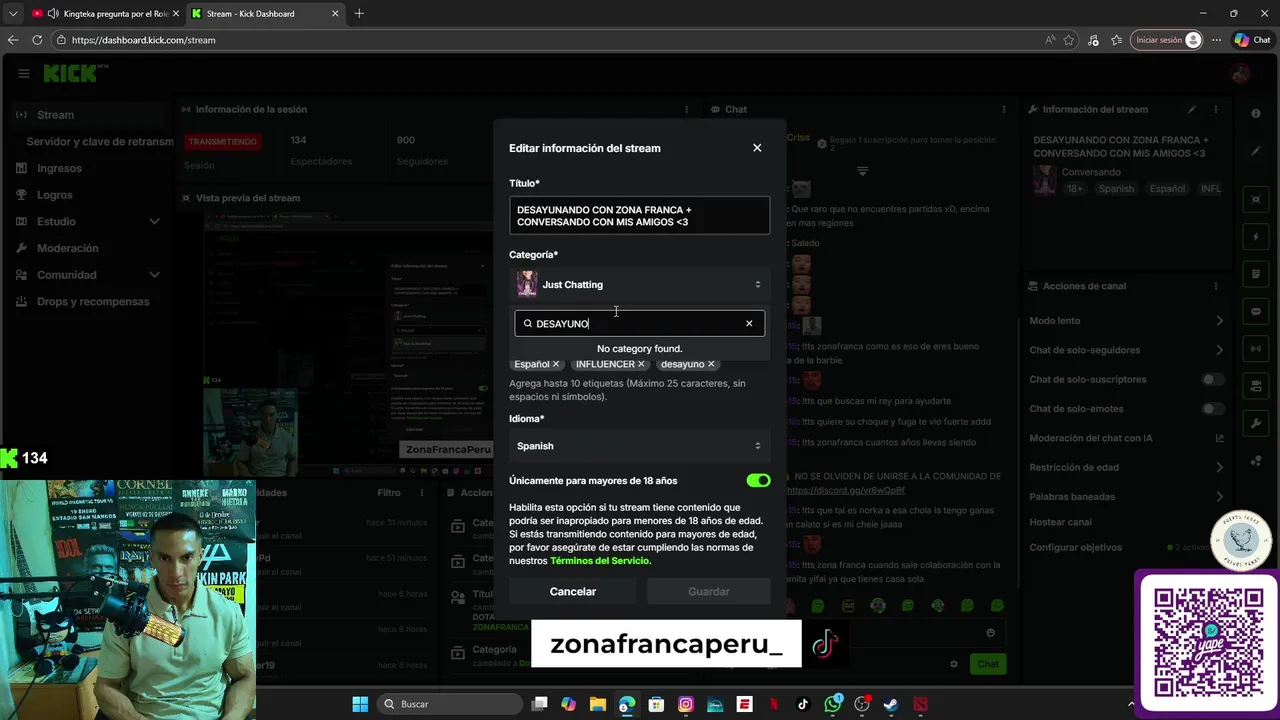
Task: Open a new browser tab
Action: click(359, 14)
